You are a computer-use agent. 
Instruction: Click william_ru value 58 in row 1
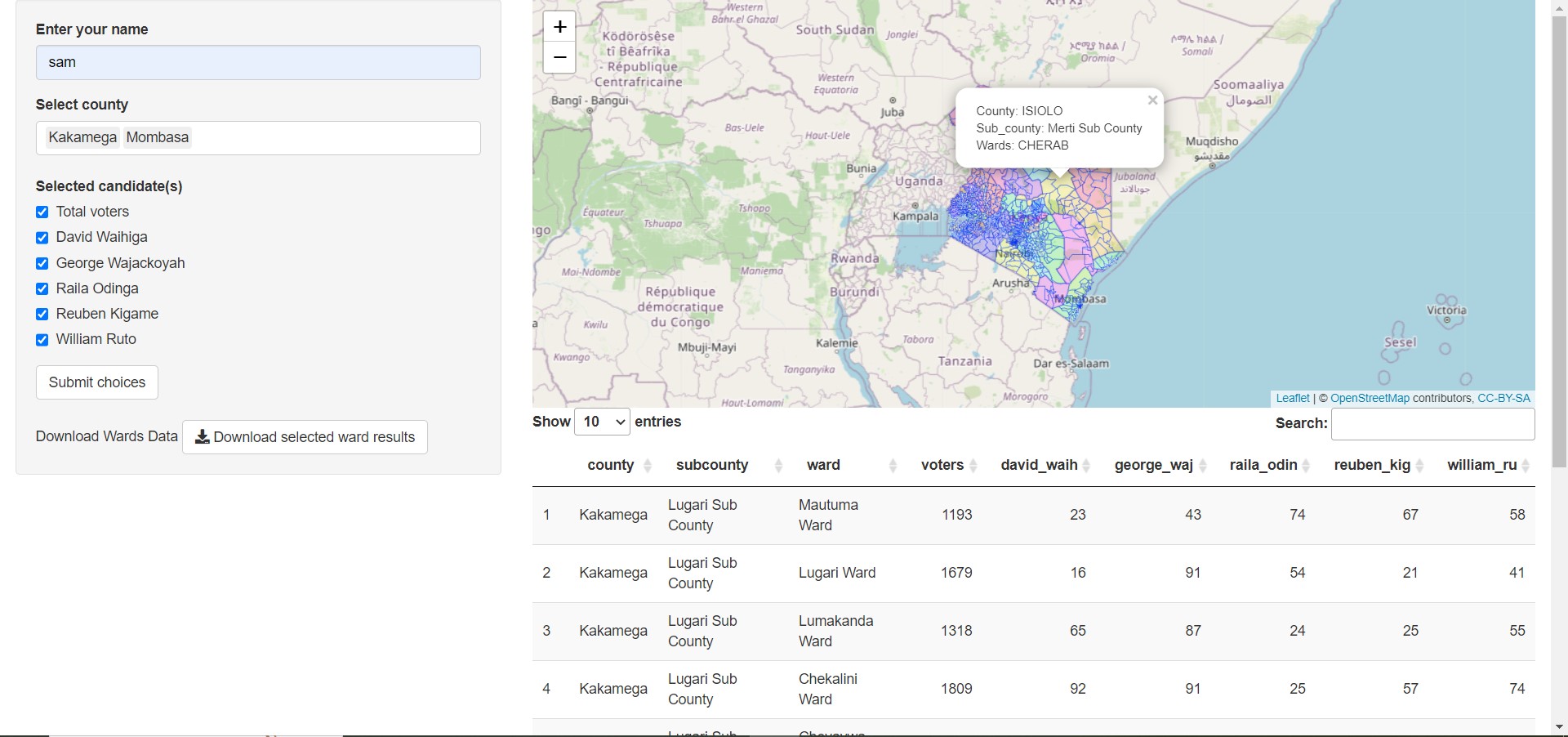pyautogui.click(x=1517, y=515)
